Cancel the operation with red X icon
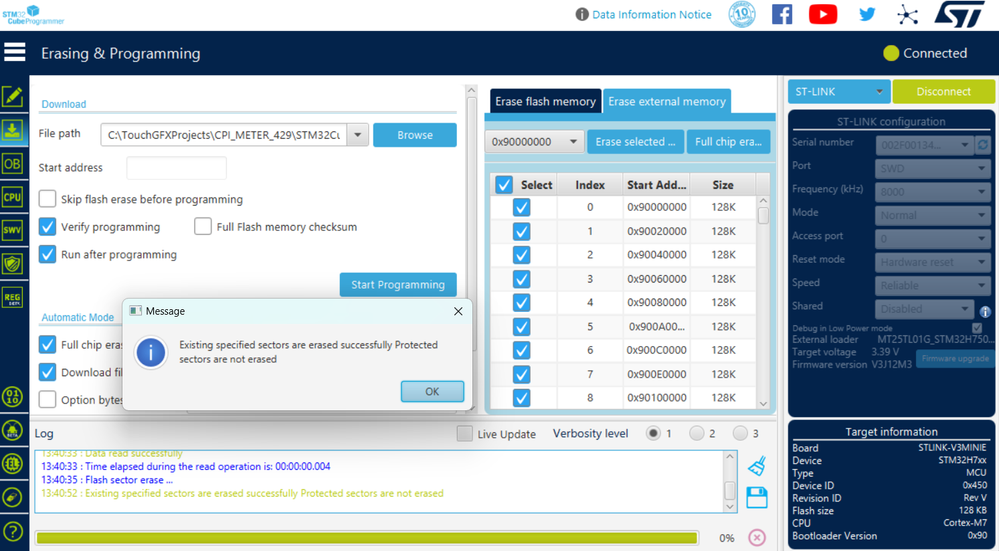This screenshot has width=999, height=551. click(x=757, y=538)
